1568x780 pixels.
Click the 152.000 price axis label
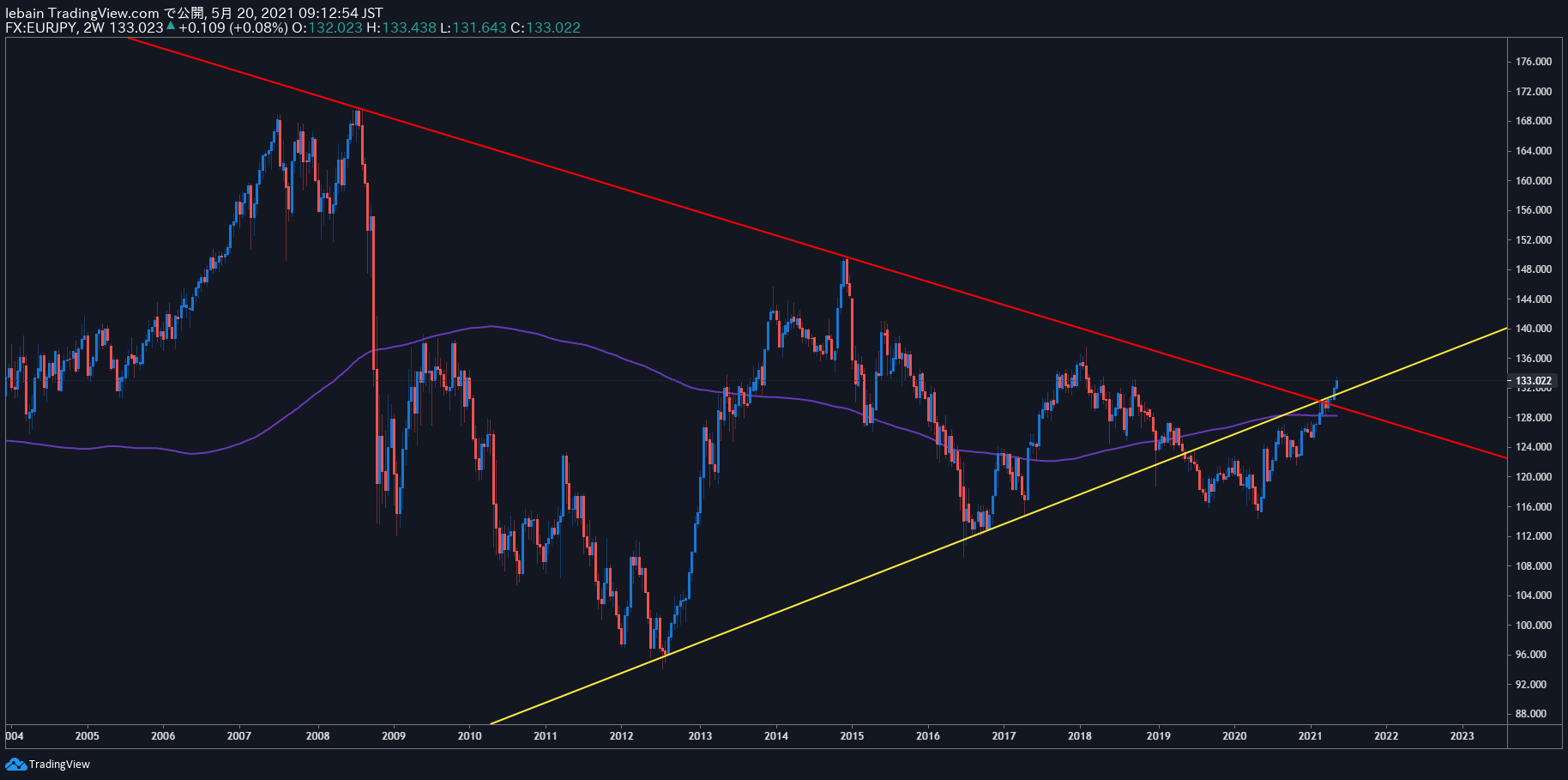tap(1534, 240)
